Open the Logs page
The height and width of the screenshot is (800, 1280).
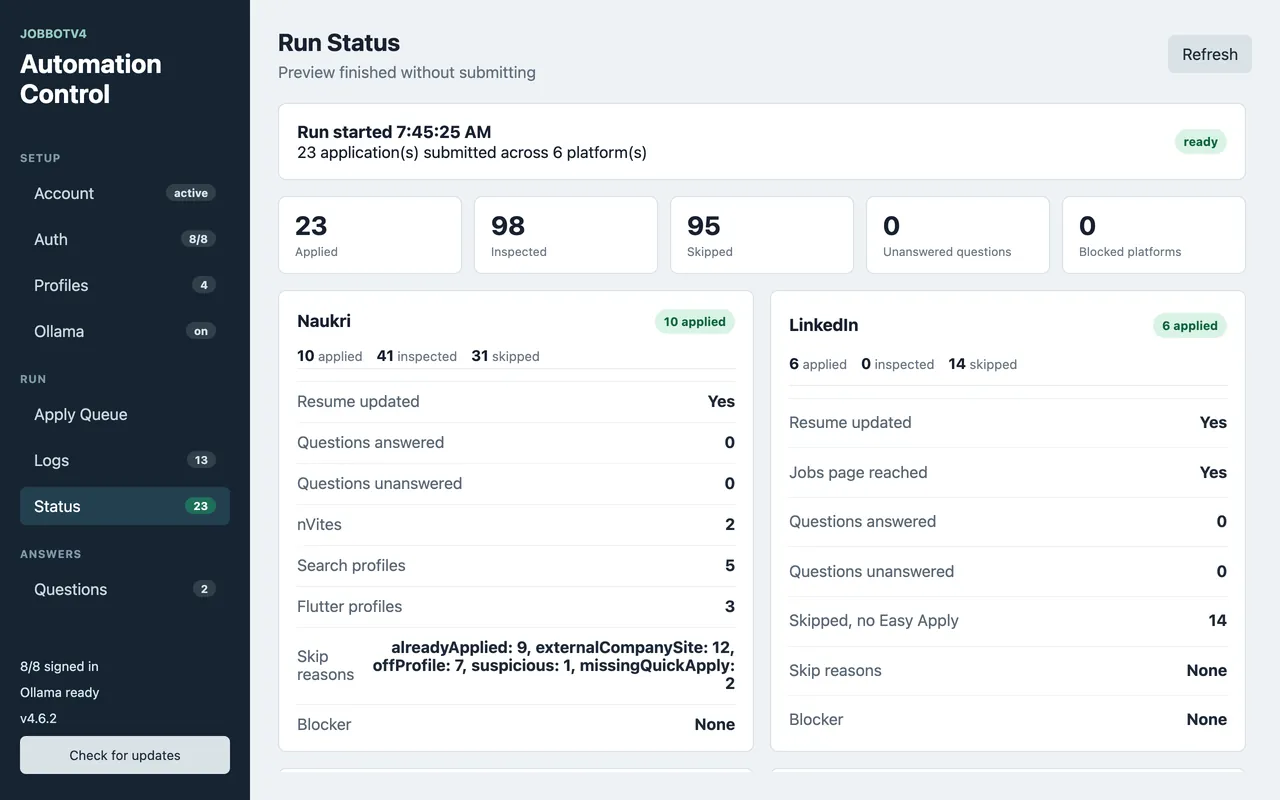pos(125,460)
